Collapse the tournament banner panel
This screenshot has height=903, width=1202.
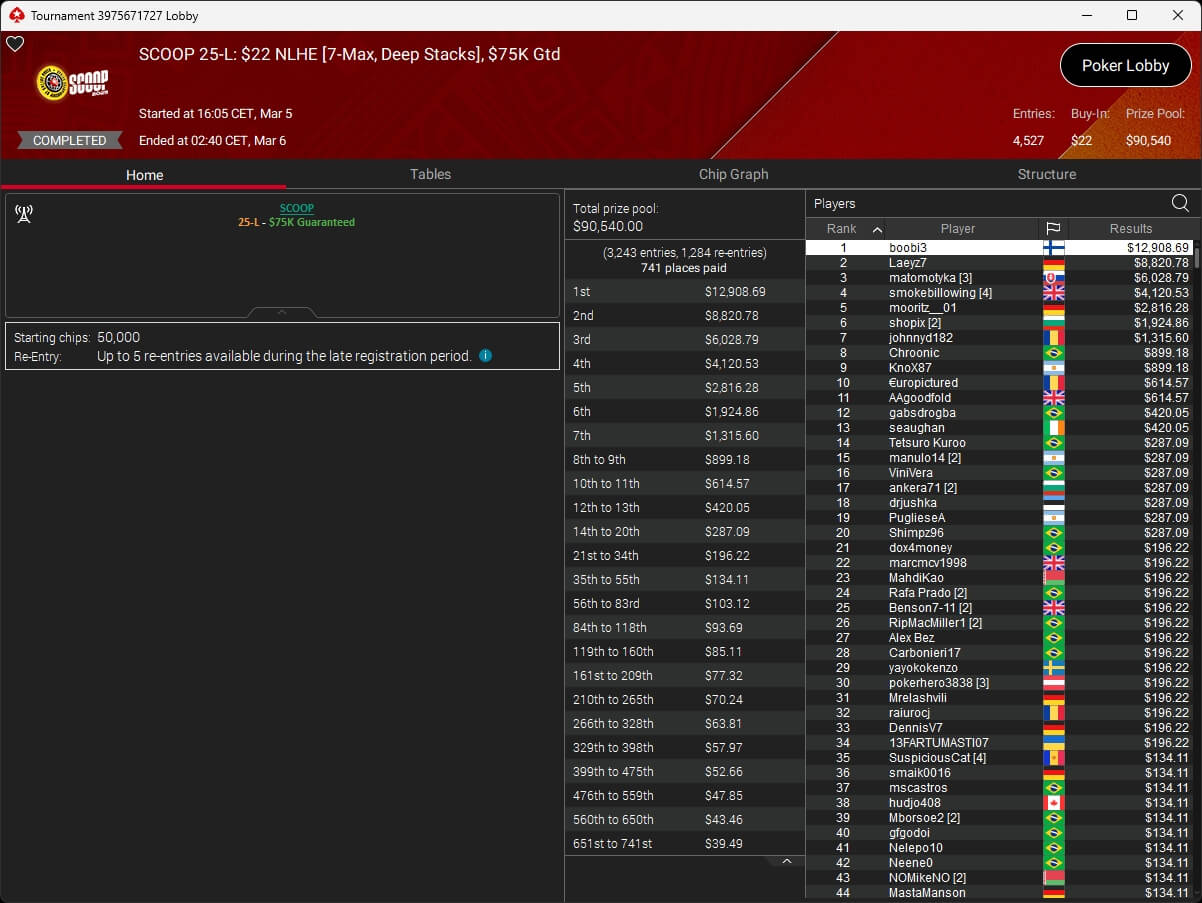[282, 313]
